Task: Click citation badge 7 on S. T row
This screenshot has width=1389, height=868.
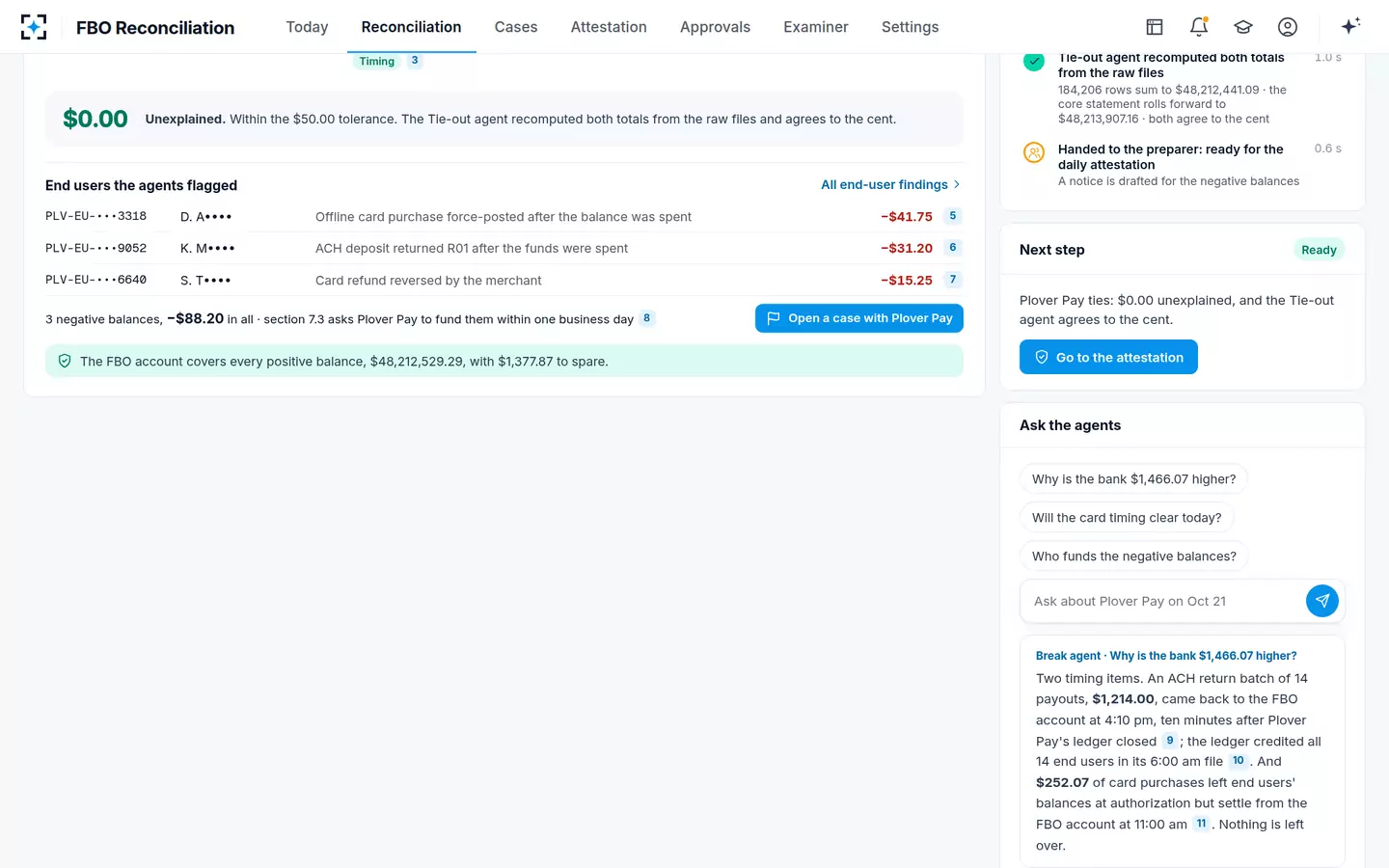Action: coord(953,280)
